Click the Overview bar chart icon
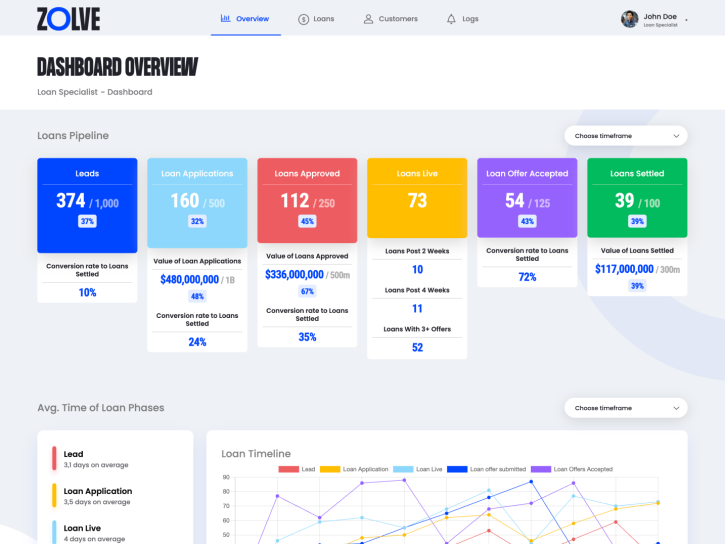This screenshot has height=544, width=725. 225,18
